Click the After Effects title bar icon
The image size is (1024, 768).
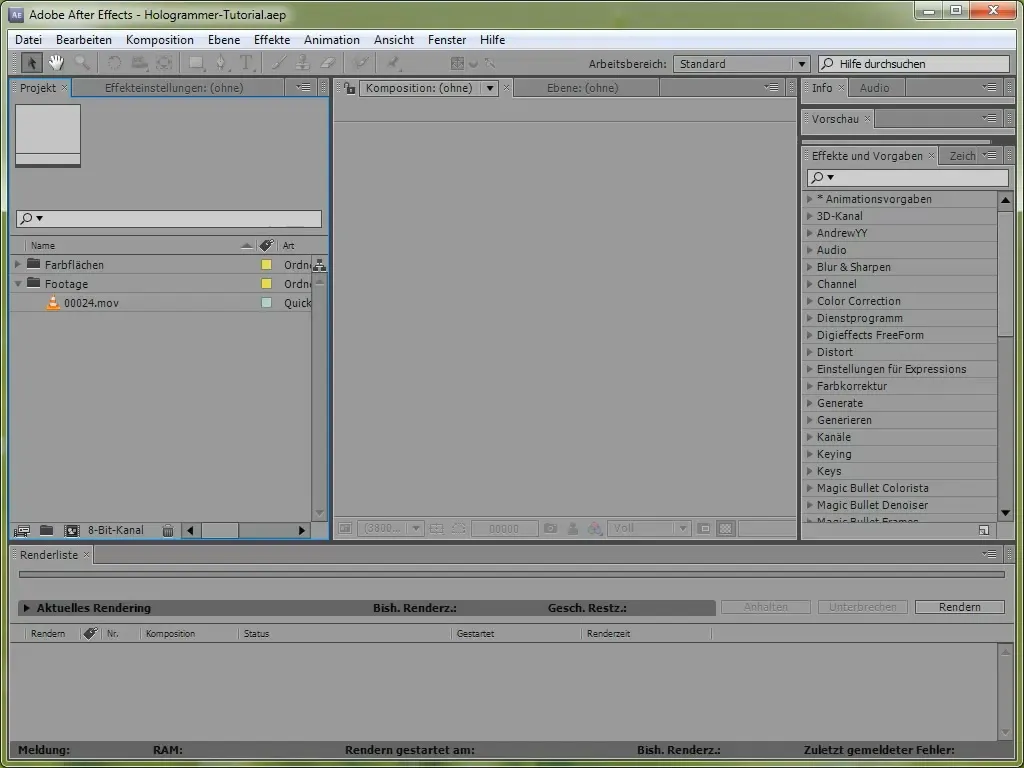16,14
